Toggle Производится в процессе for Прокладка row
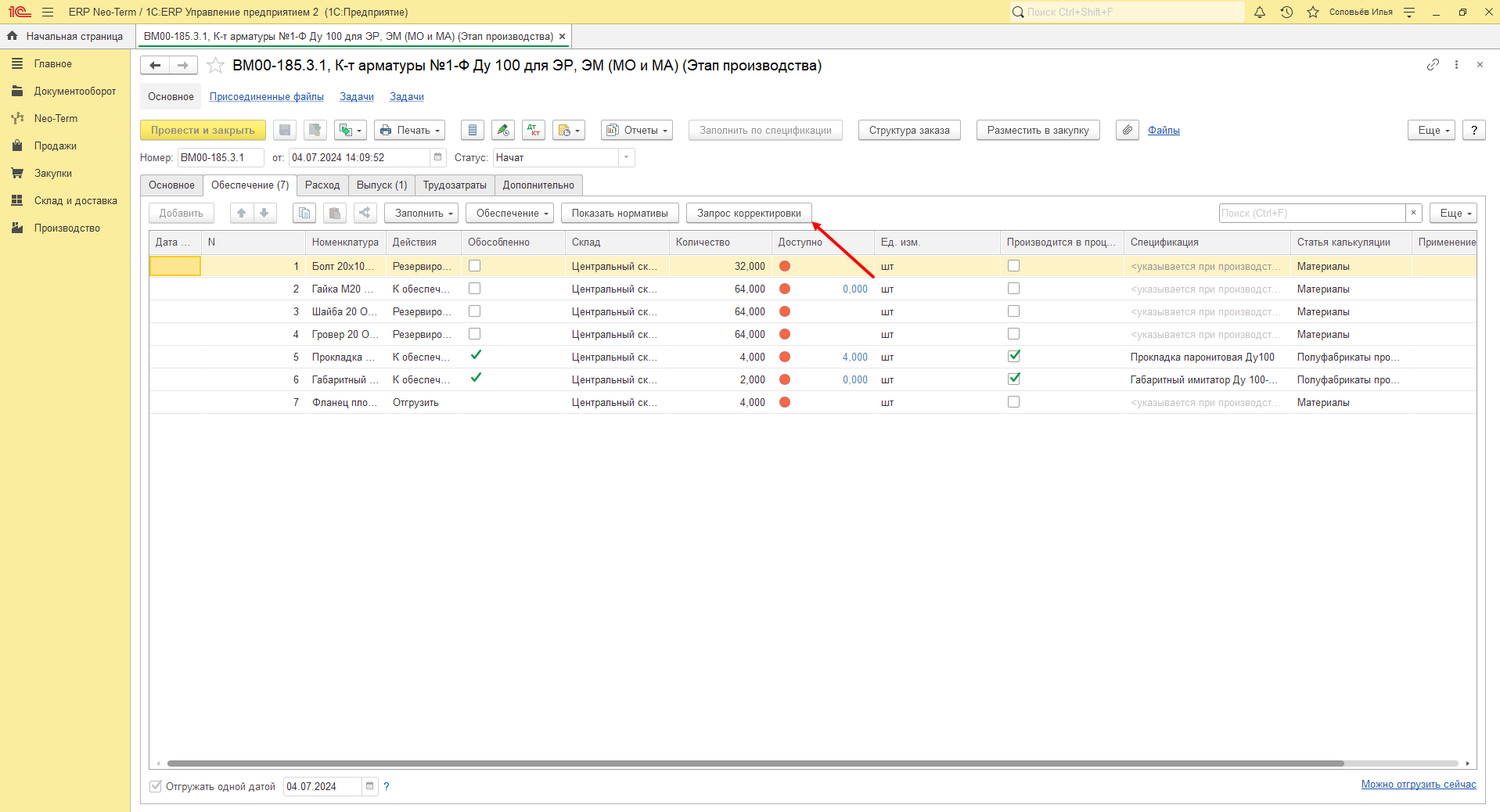This screenshot has height=812, width=1500. click(x=1013, y=356)
